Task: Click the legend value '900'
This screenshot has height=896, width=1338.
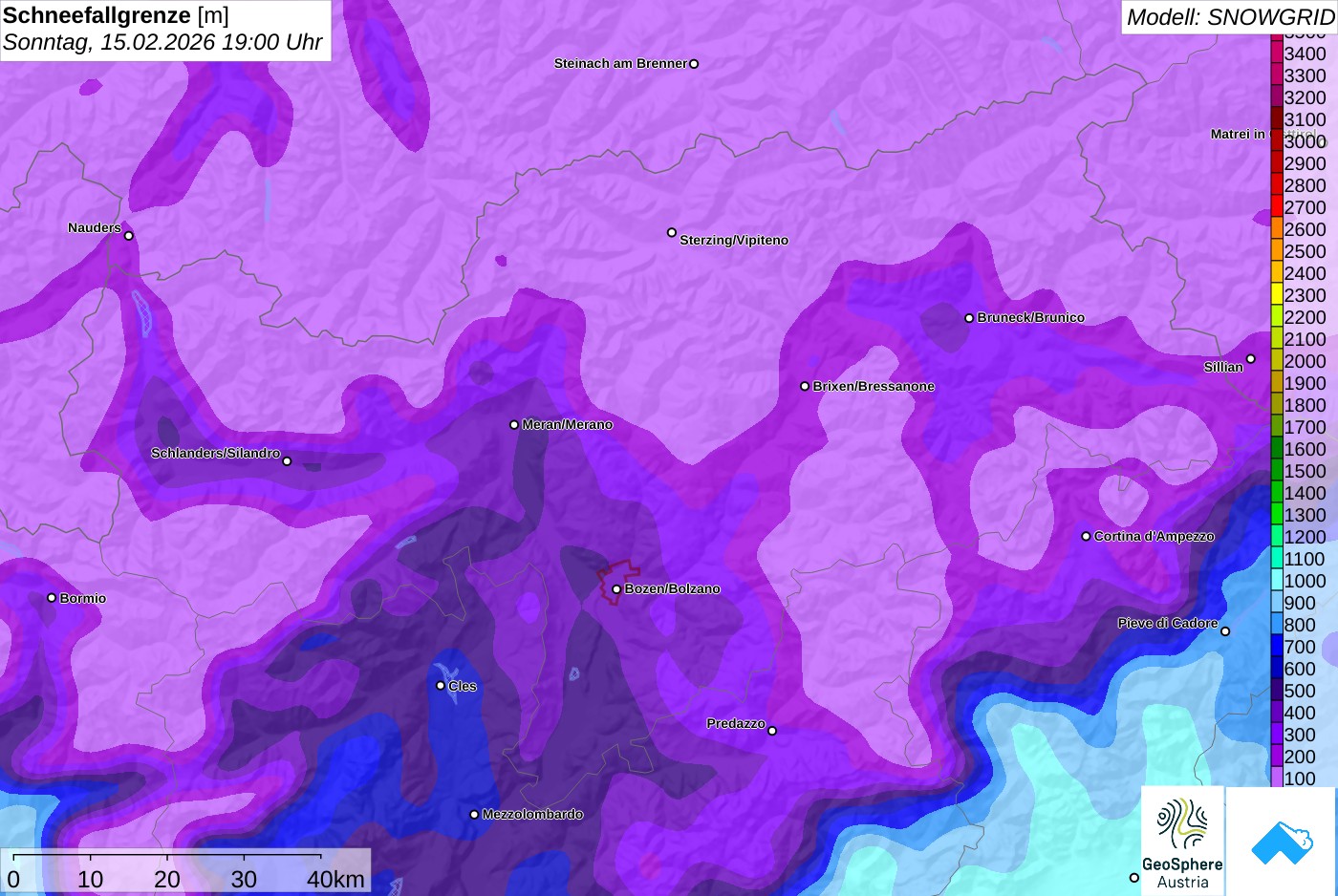Action: (x=1300, y=603)
